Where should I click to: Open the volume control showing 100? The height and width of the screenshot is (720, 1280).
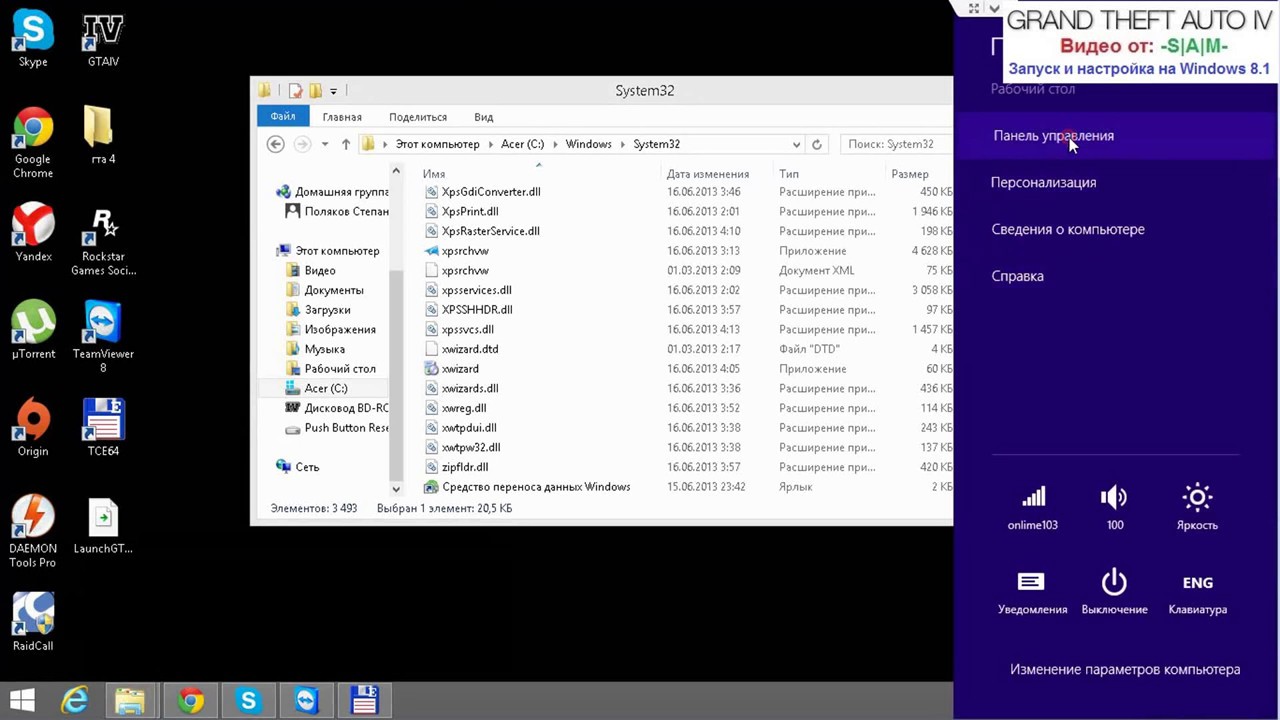[x=1114, y=507]
